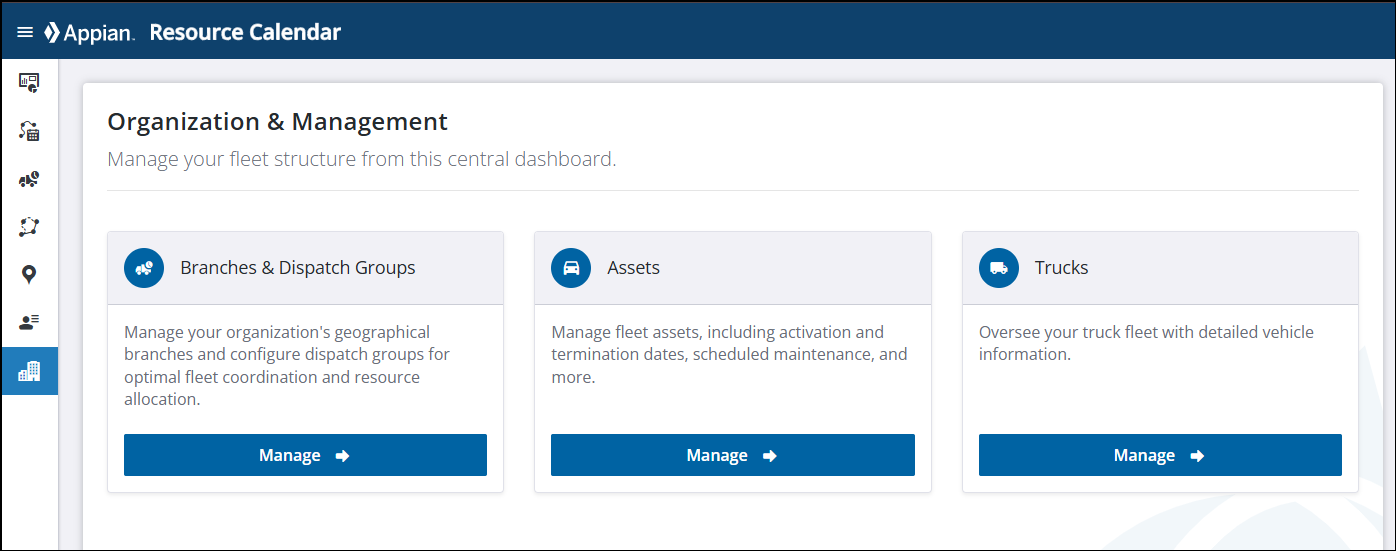The width and height of the screenshot is (1396, 551).
Task: Open the schedule calendar sidebar icon
Action: point(29,131)
